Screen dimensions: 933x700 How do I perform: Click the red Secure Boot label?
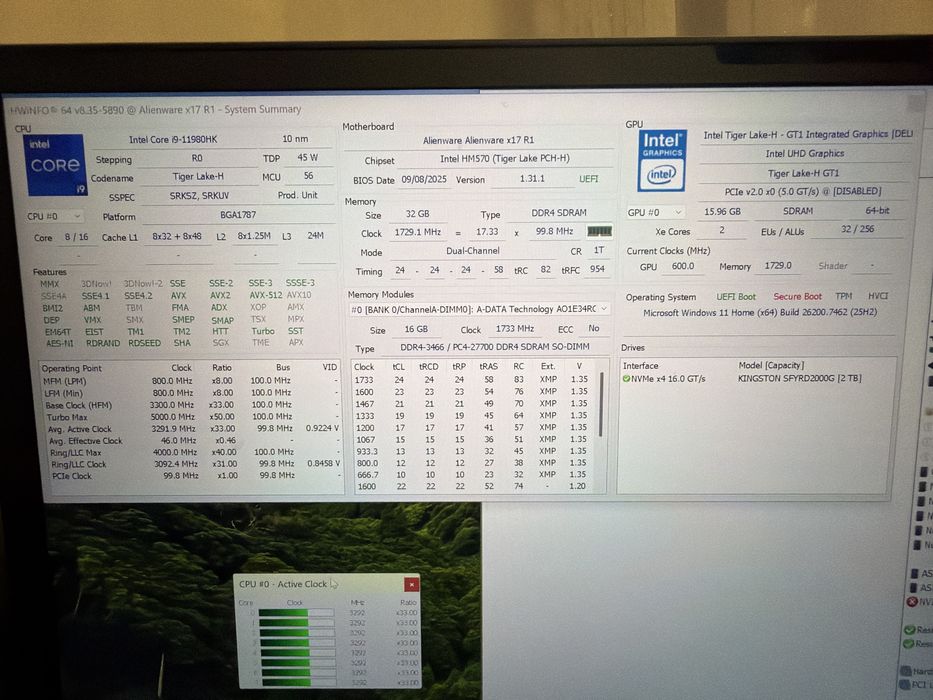pyautogui.click(x=797, y=296)
